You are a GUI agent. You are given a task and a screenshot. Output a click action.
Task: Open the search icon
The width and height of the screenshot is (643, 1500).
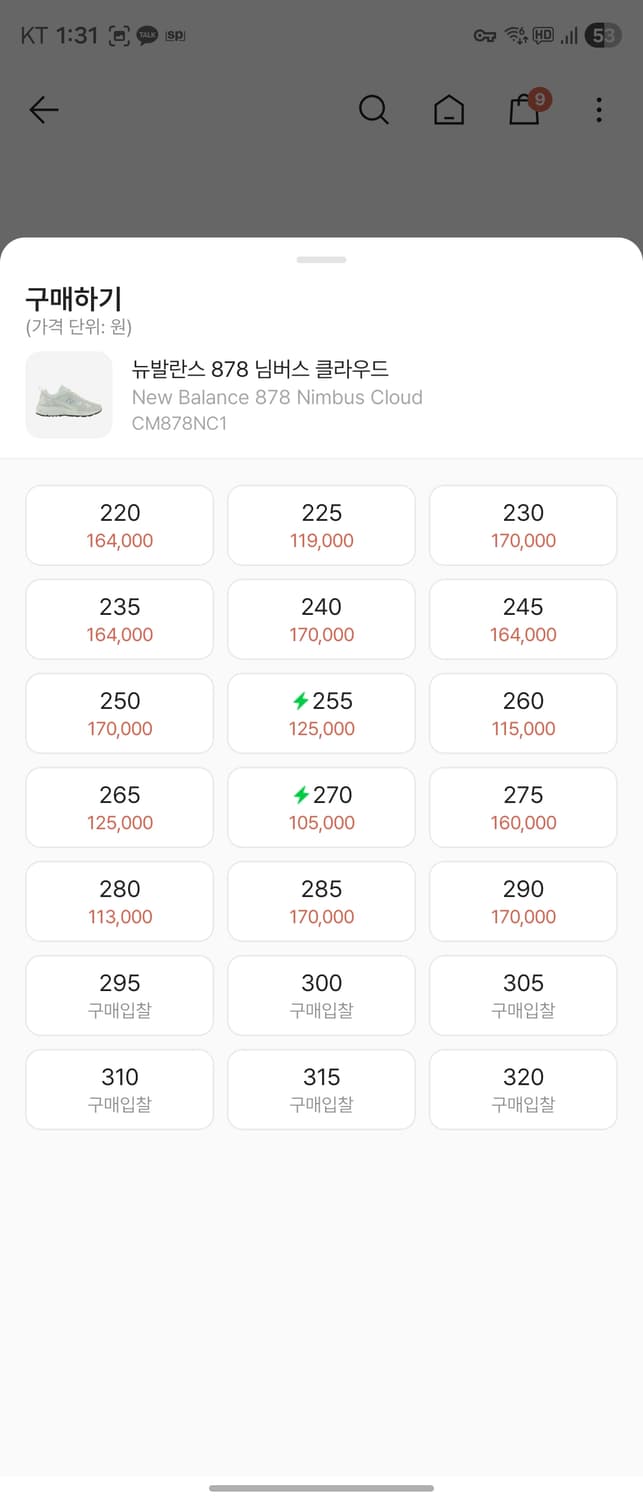(x=374, y=110)
